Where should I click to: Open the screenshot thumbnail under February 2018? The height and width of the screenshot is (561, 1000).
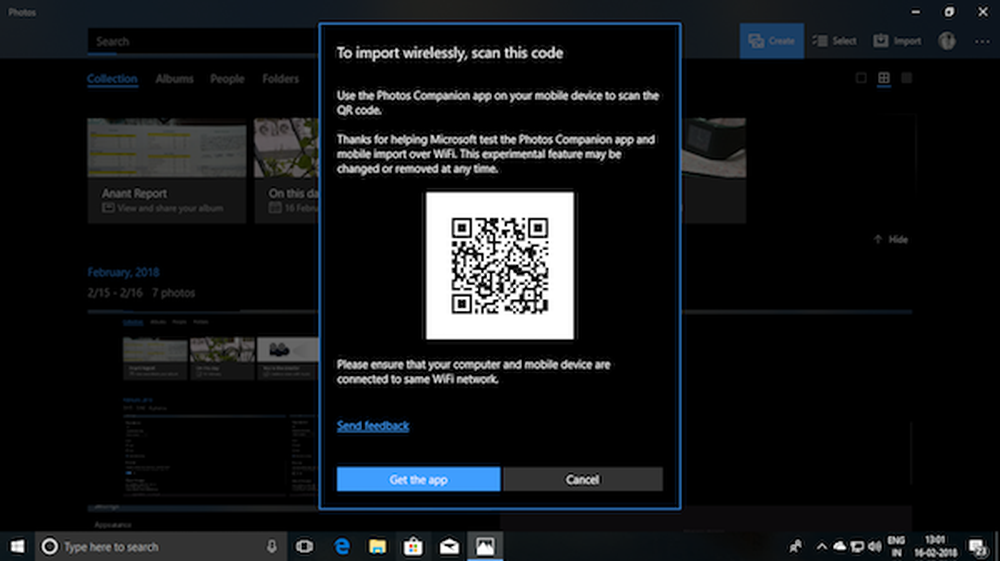(x=203, y=408)
